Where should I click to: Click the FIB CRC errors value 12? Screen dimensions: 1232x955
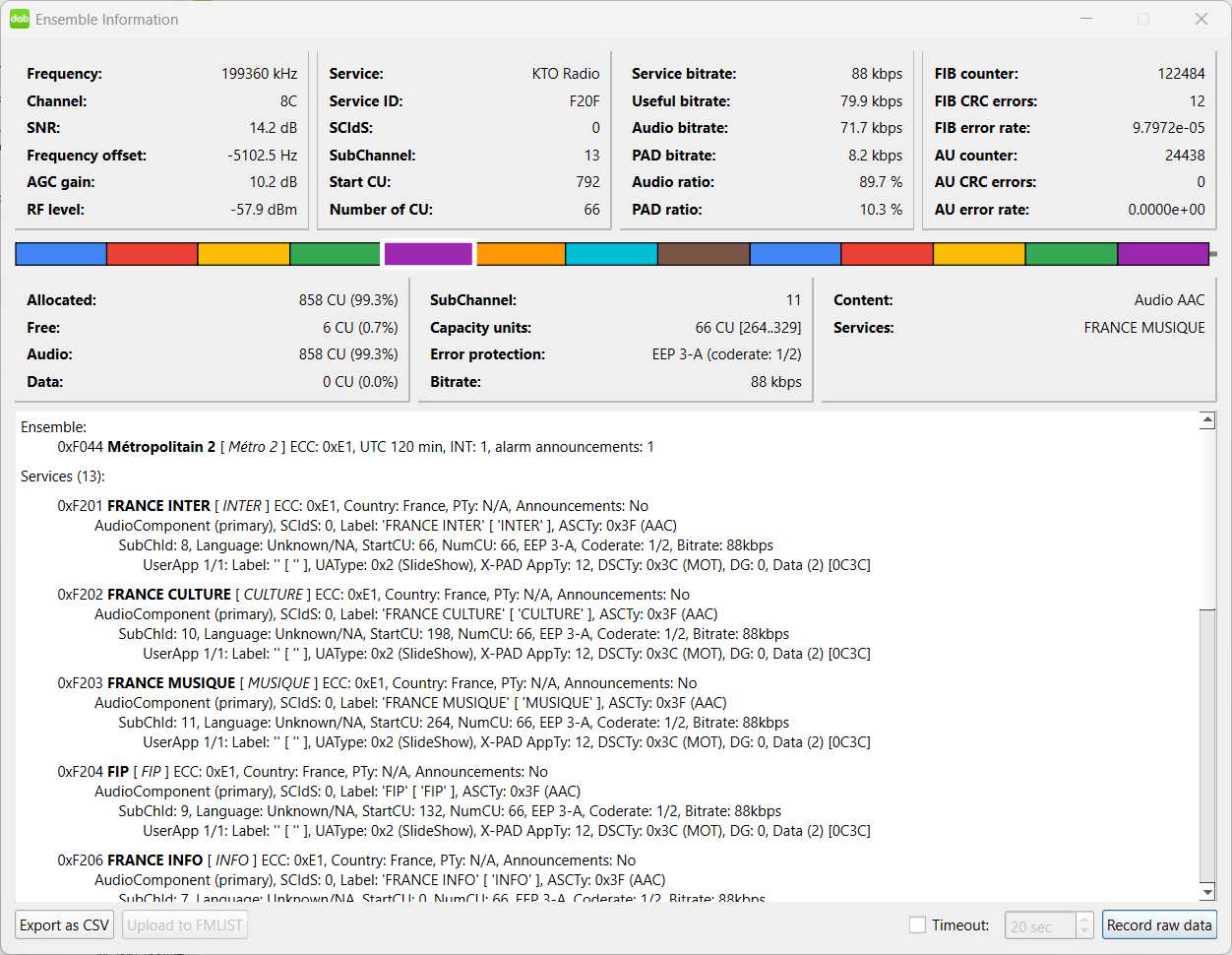pyautogui.click(x=1198, y=101)
